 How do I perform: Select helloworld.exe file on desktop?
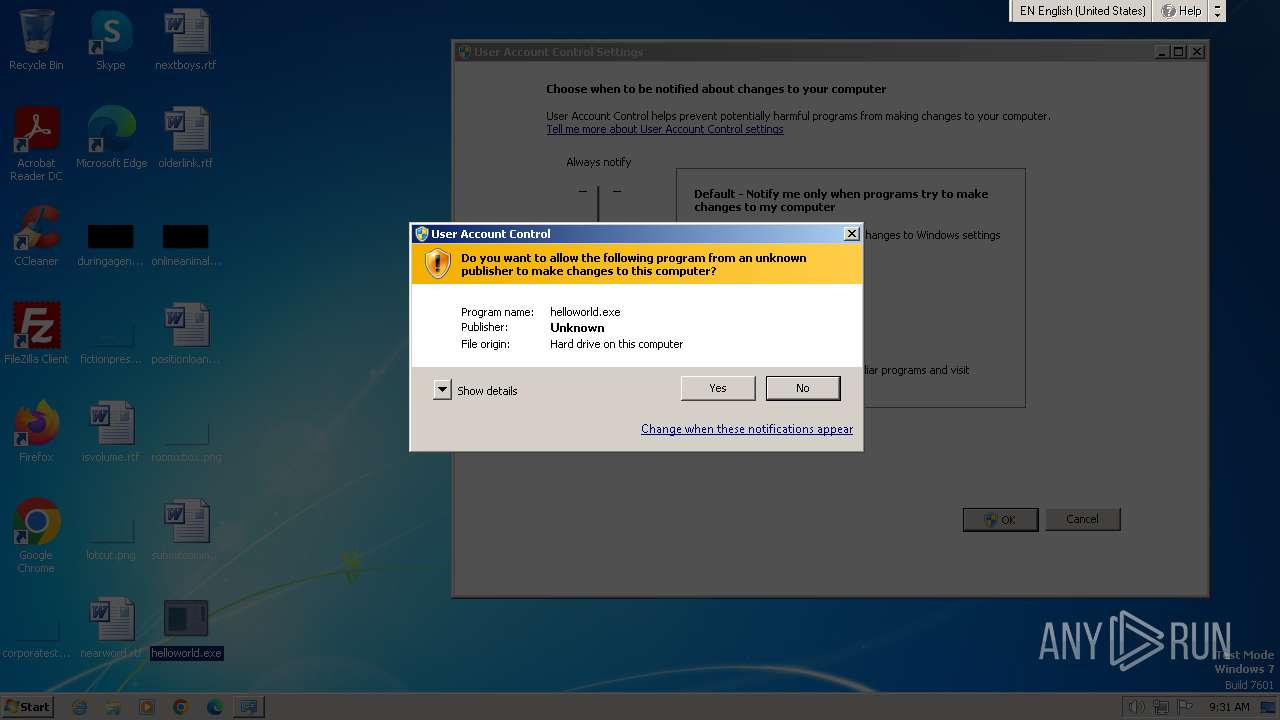(186, 629)
